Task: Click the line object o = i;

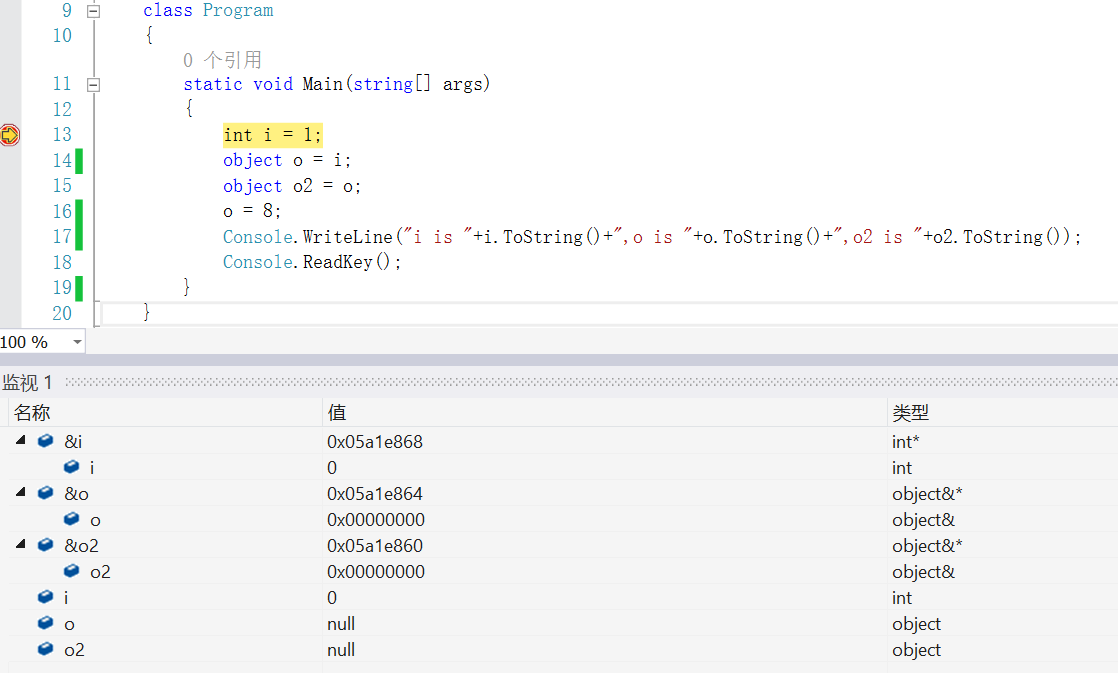Action: [287, 160]
